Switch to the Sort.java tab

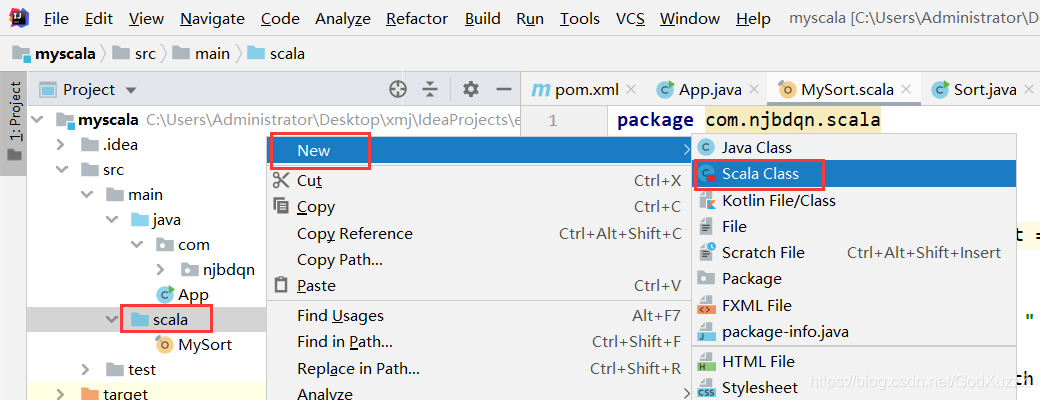coord(984,90)
